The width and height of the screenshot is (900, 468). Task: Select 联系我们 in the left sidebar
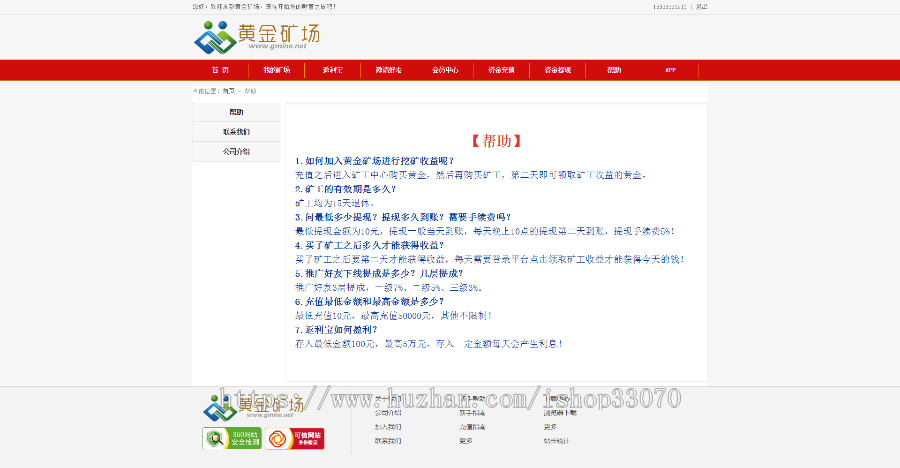[236, 131]
